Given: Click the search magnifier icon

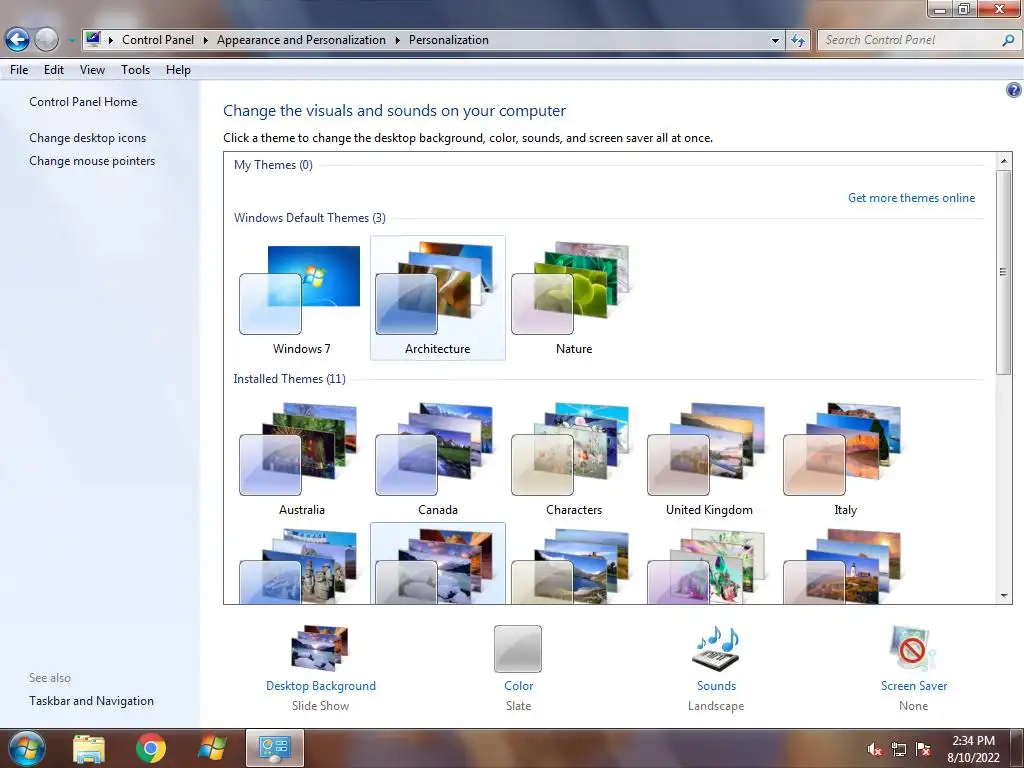Looking at the screenshot, I should (x=1008, y=40).
